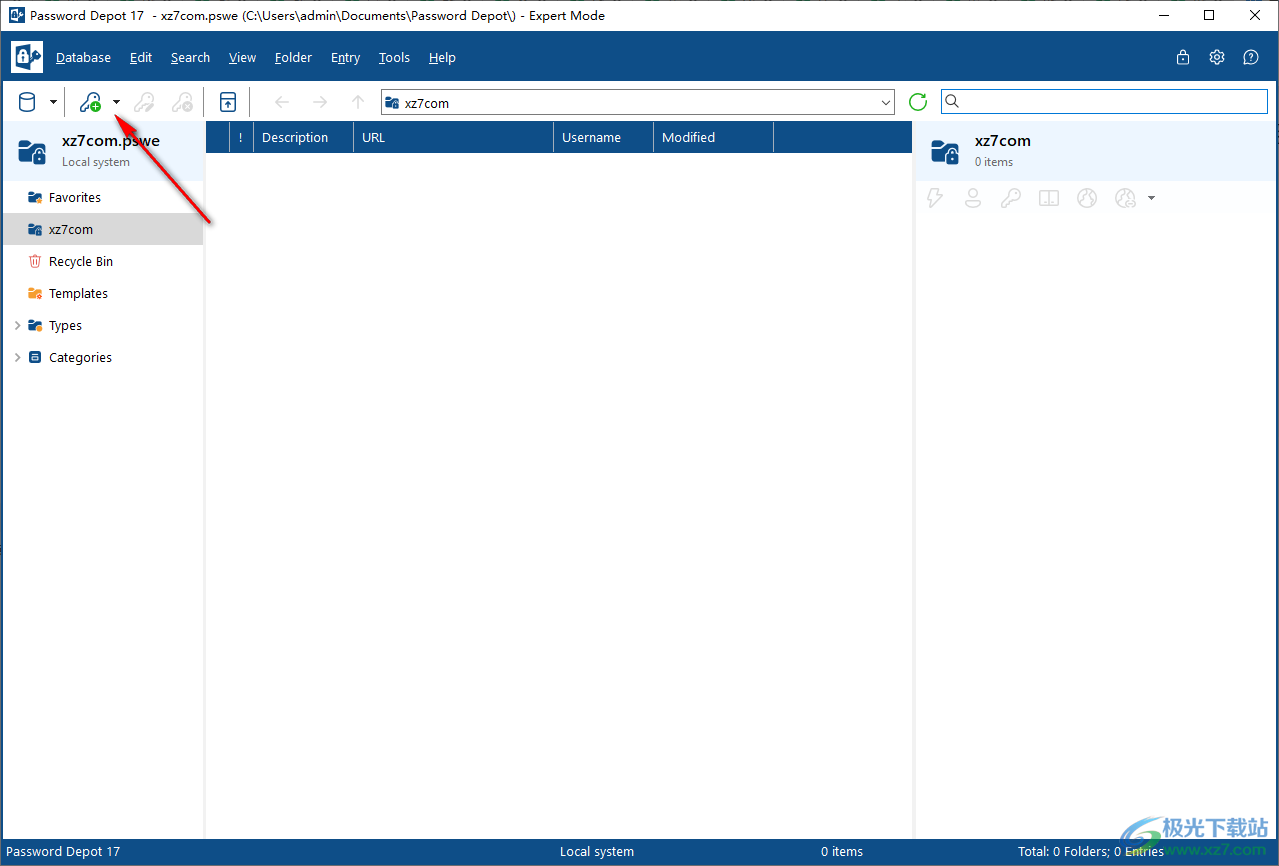Click the importance (!) column header
This screenshot has height=866, width=1279.
coord(241,138)
